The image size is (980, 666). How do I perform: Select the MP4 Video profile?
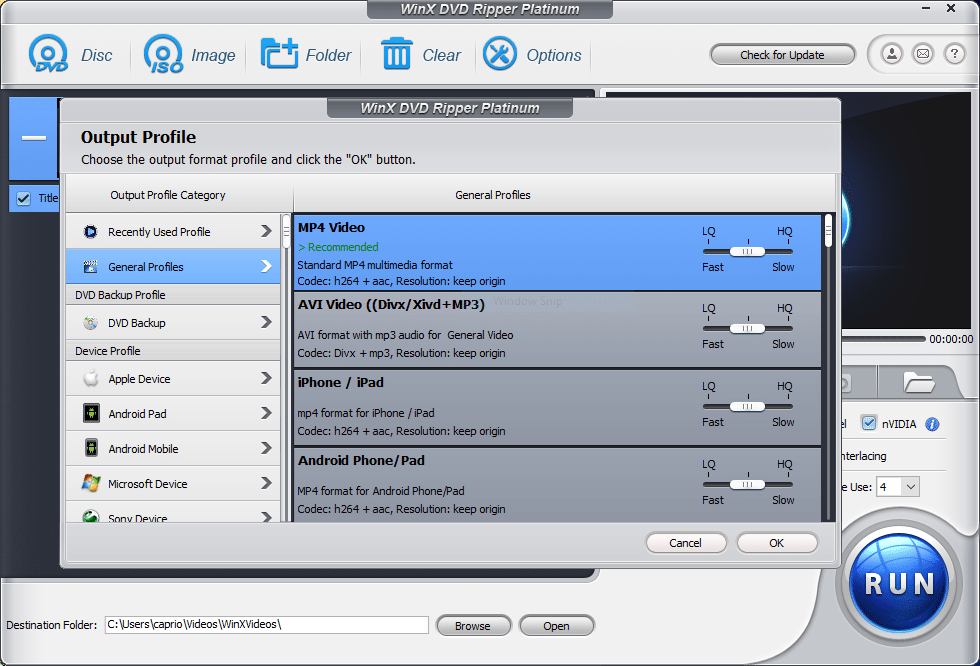[x=557, y=253]
